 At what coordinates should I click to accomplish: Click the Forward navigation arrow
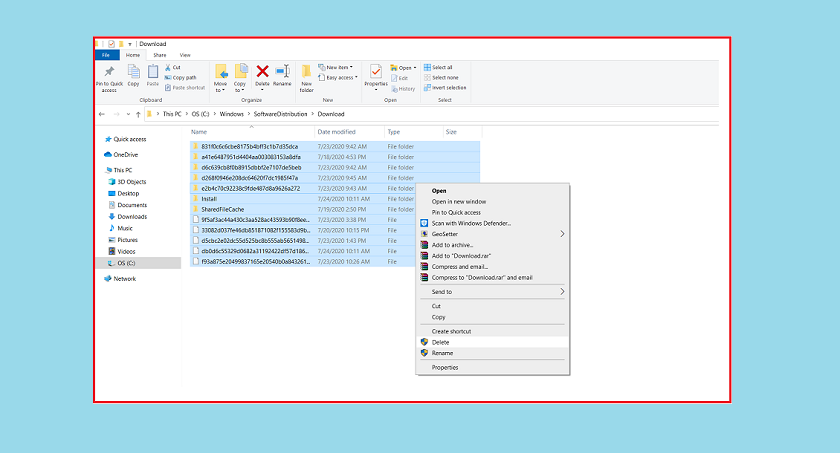click(116, 114)
